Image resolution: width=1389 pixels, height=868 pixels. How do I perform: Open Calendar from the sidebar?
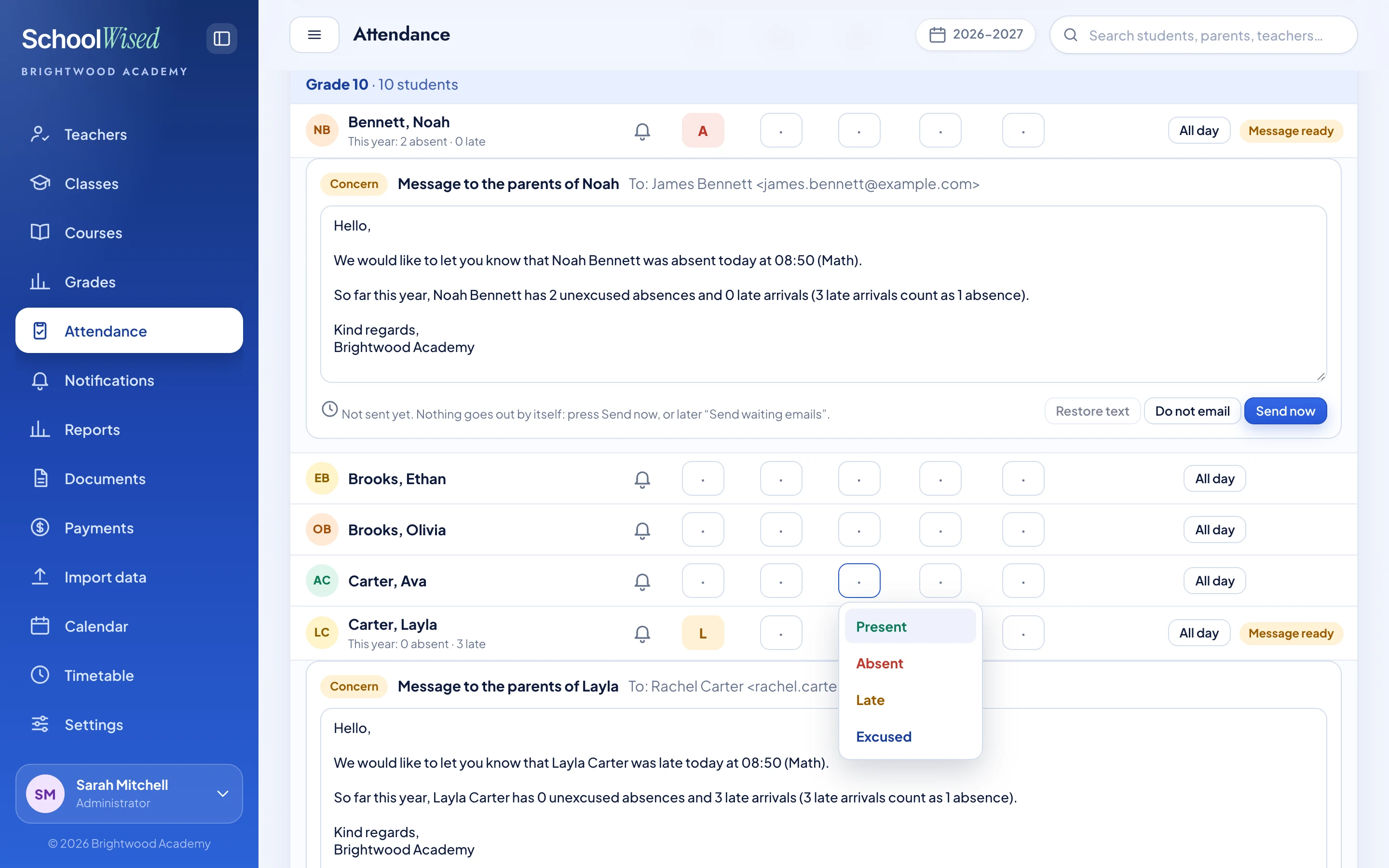click(129, 626)
